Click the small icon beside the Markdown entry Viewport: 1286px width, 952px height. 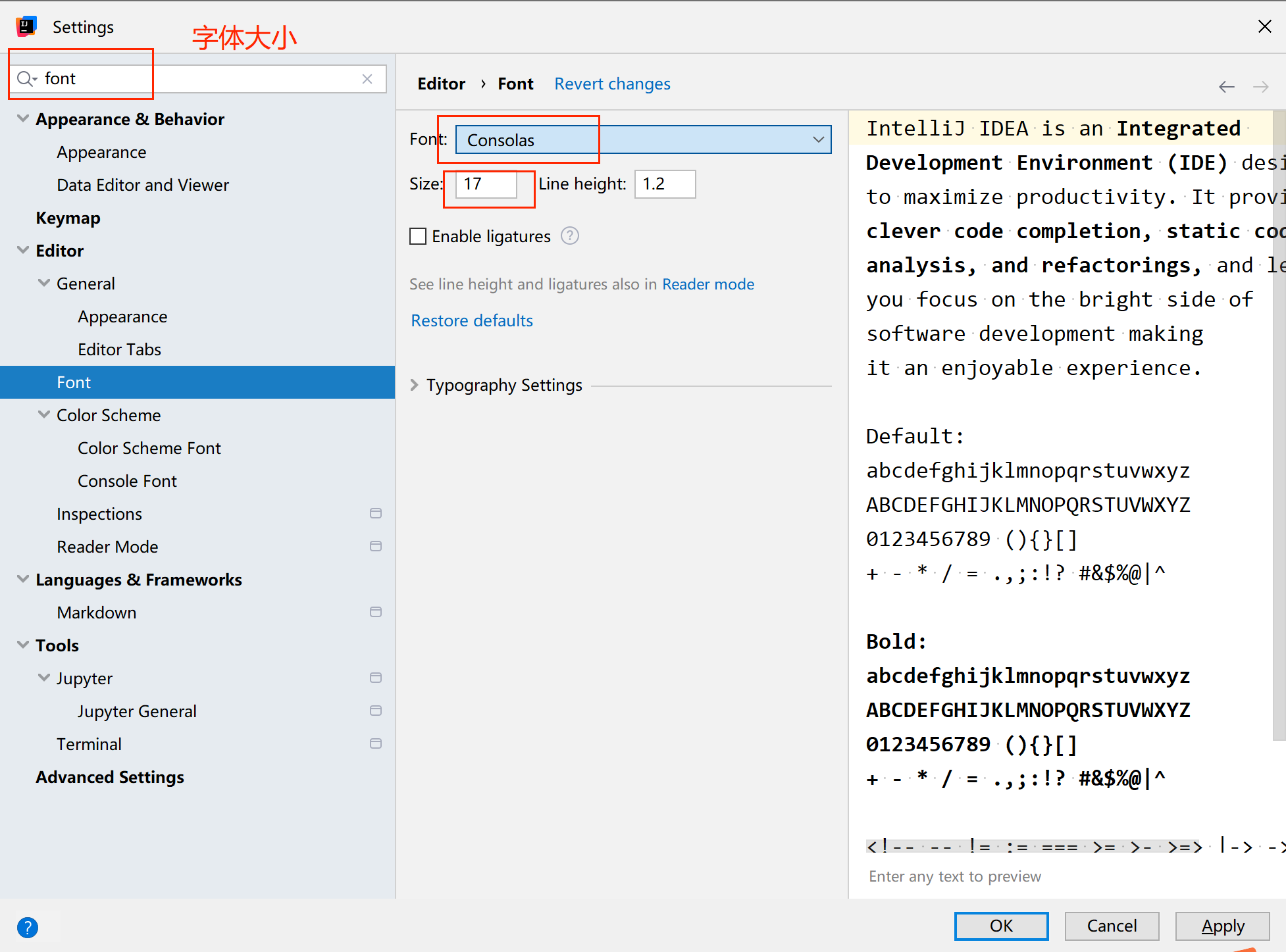376,612
